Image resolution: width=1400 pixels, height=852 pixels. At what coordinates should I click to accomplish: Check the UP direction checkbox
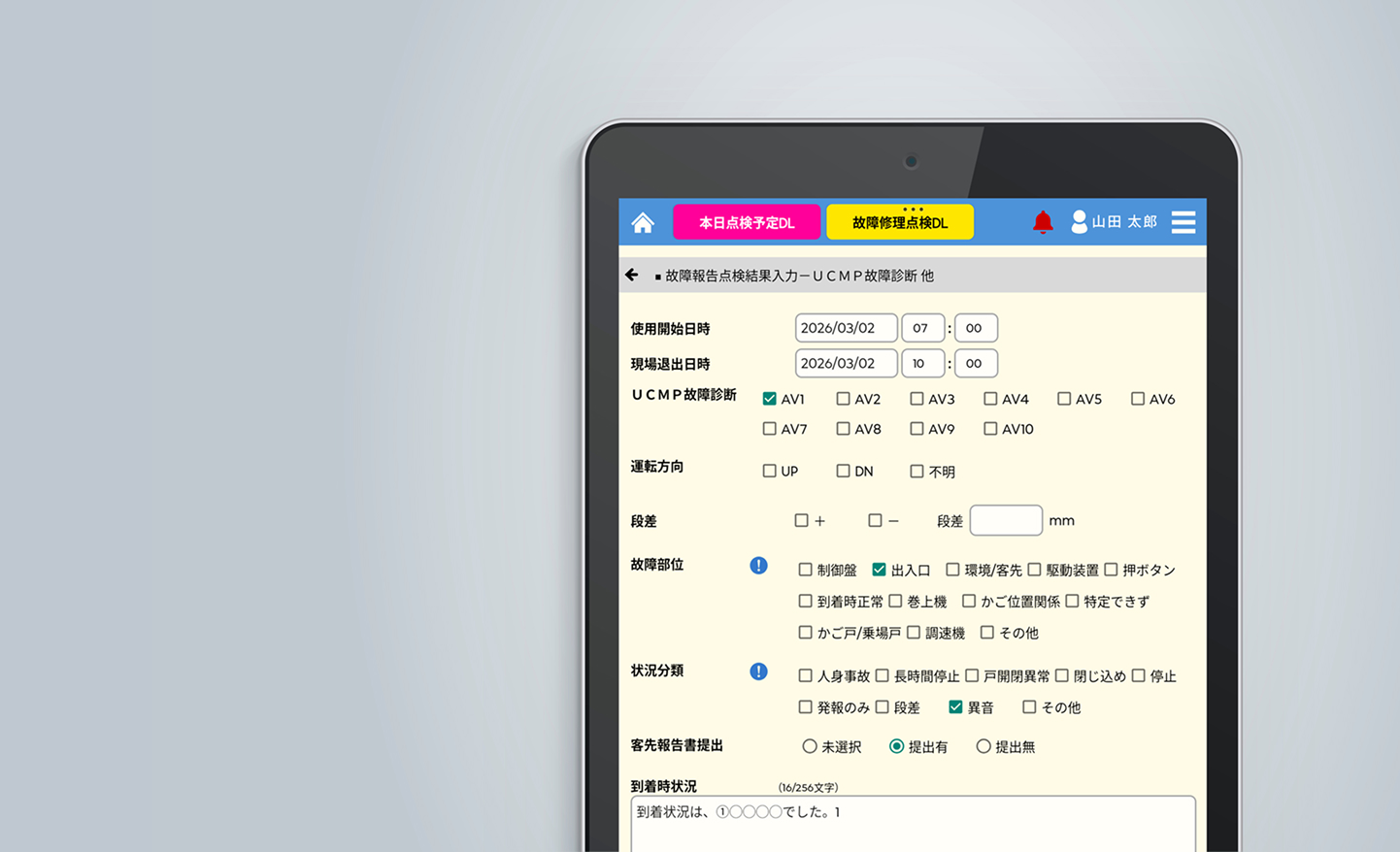768,471
